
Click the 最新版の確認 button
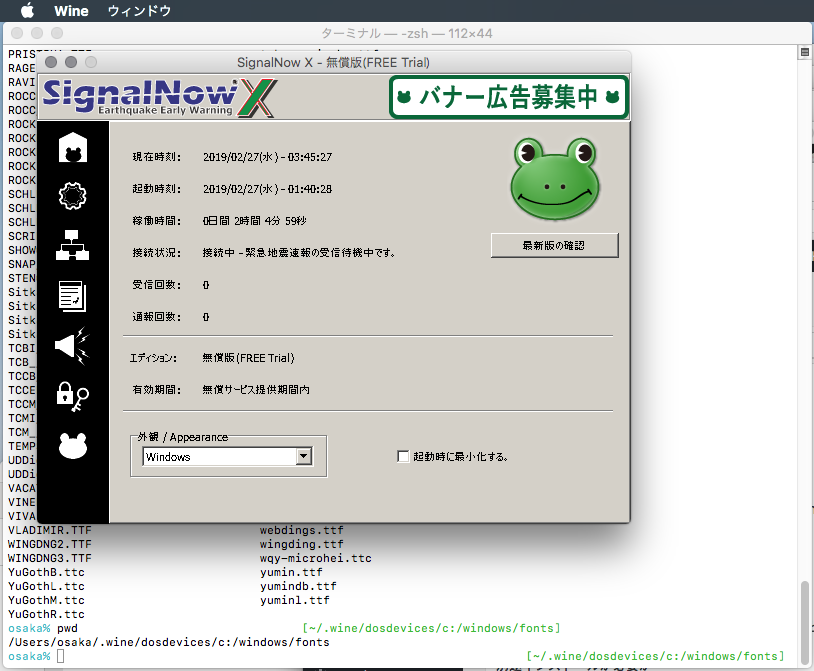click(554, 245)
